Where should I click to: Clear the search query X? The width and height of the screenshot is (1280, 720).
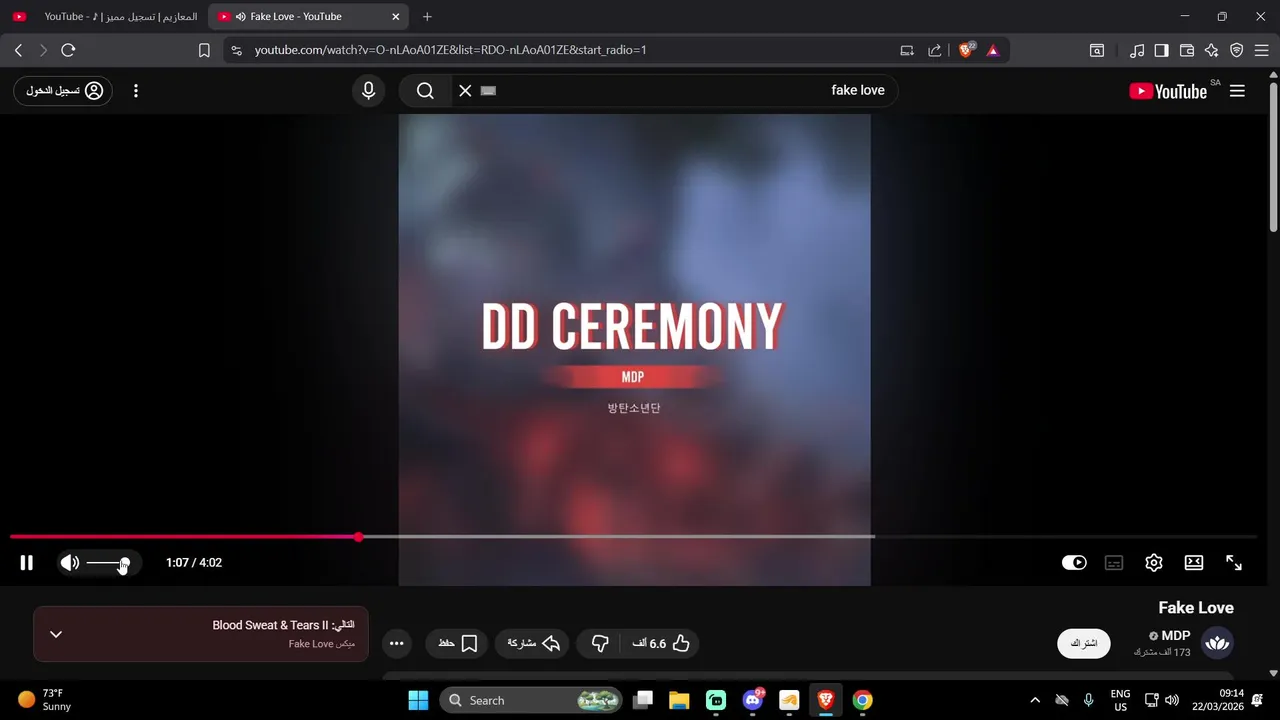pyautogui.click(x=465, y=91)
